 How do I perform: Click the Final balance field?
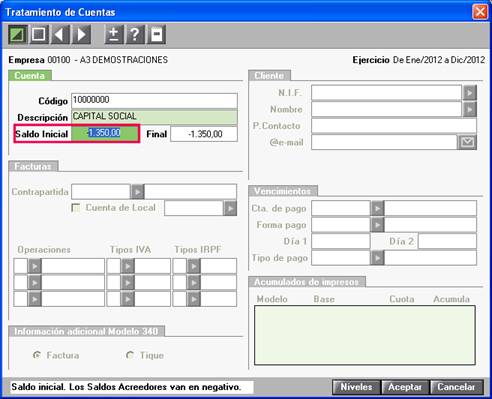[x=204, y=134]
